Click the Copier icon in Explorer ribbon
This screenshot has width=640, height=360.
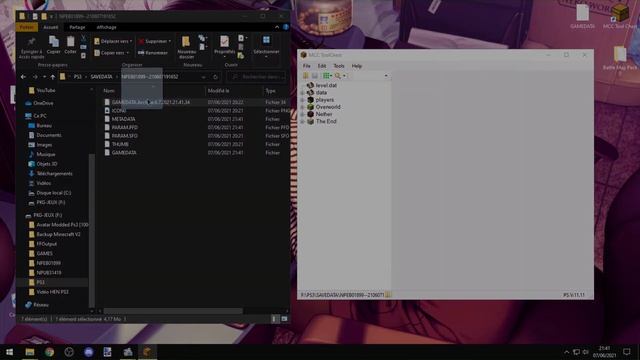coord(53,42)
